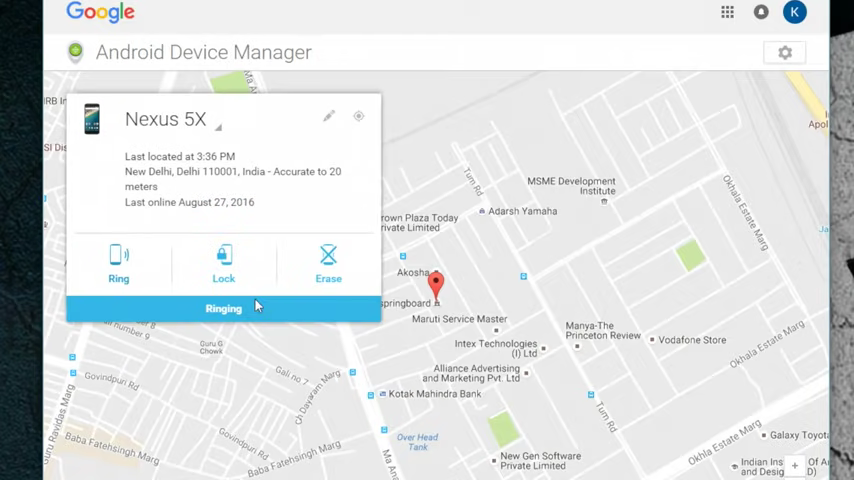Expand the Nexus 5X device dropdown
The image size is (854, 480).
click(218, 127)
